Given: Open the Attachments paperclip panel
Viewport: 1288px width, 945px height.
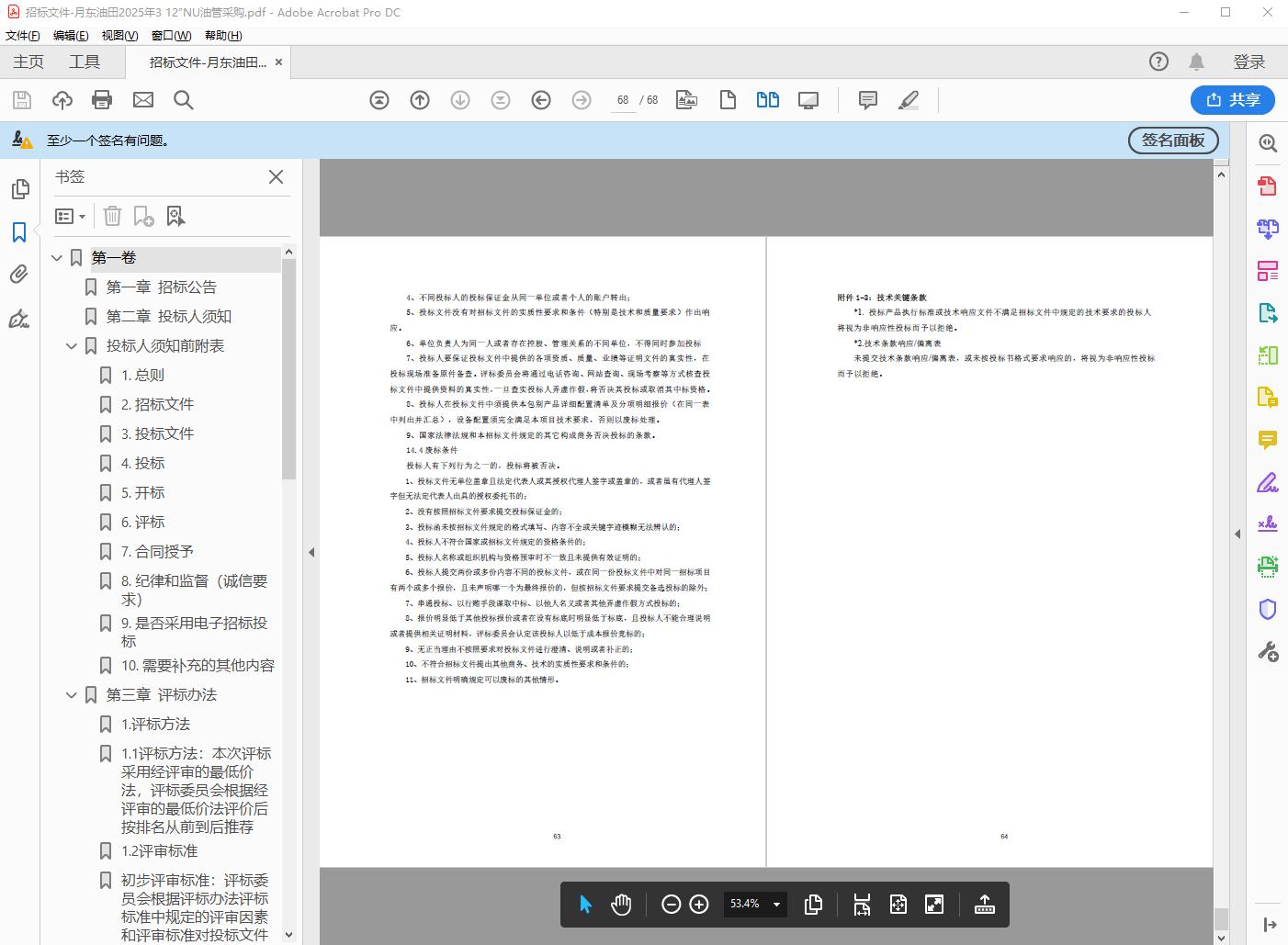Looking at the screenshot, I should (19, 275).
